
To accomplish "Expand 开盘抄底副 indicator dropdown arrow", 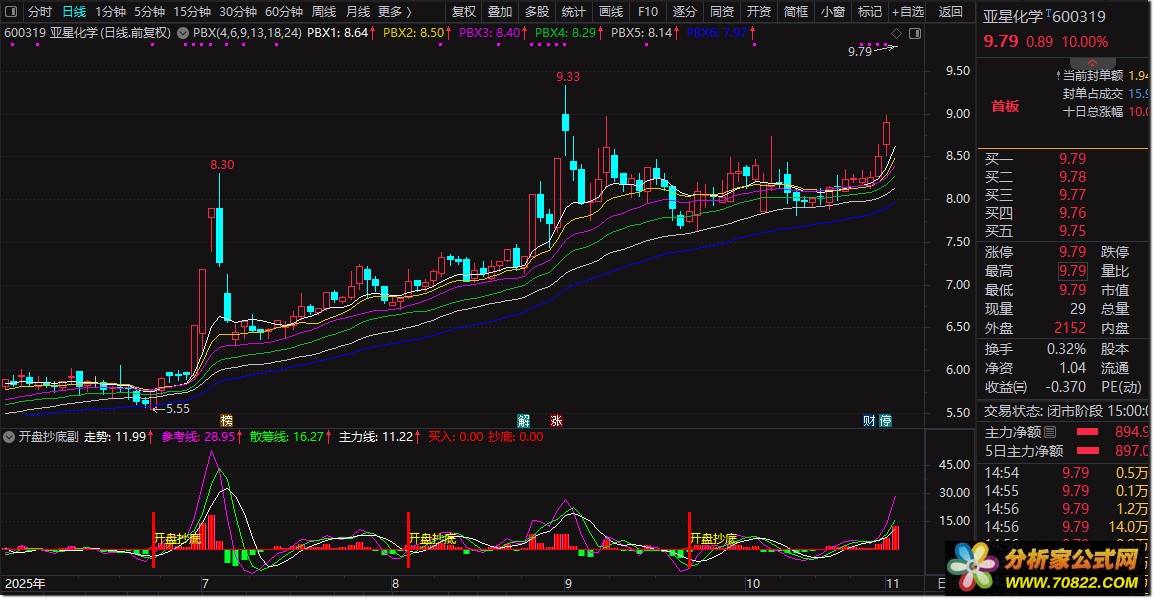I will coord(9,437).
